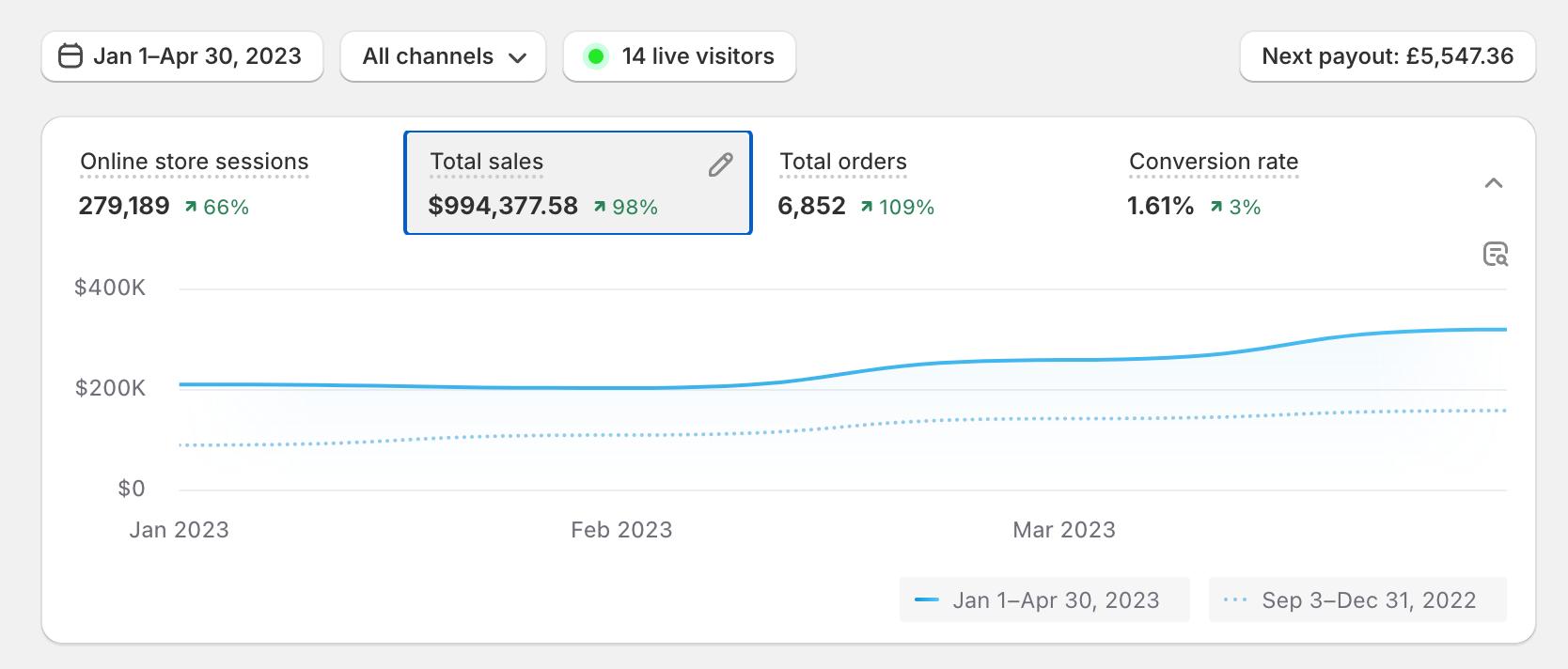Image resolution: width=1568 pixels, height=669 pixels.
Task: Select the Conversion rate metric tab
Action: pyautogui.click(x=1213, y=162)
